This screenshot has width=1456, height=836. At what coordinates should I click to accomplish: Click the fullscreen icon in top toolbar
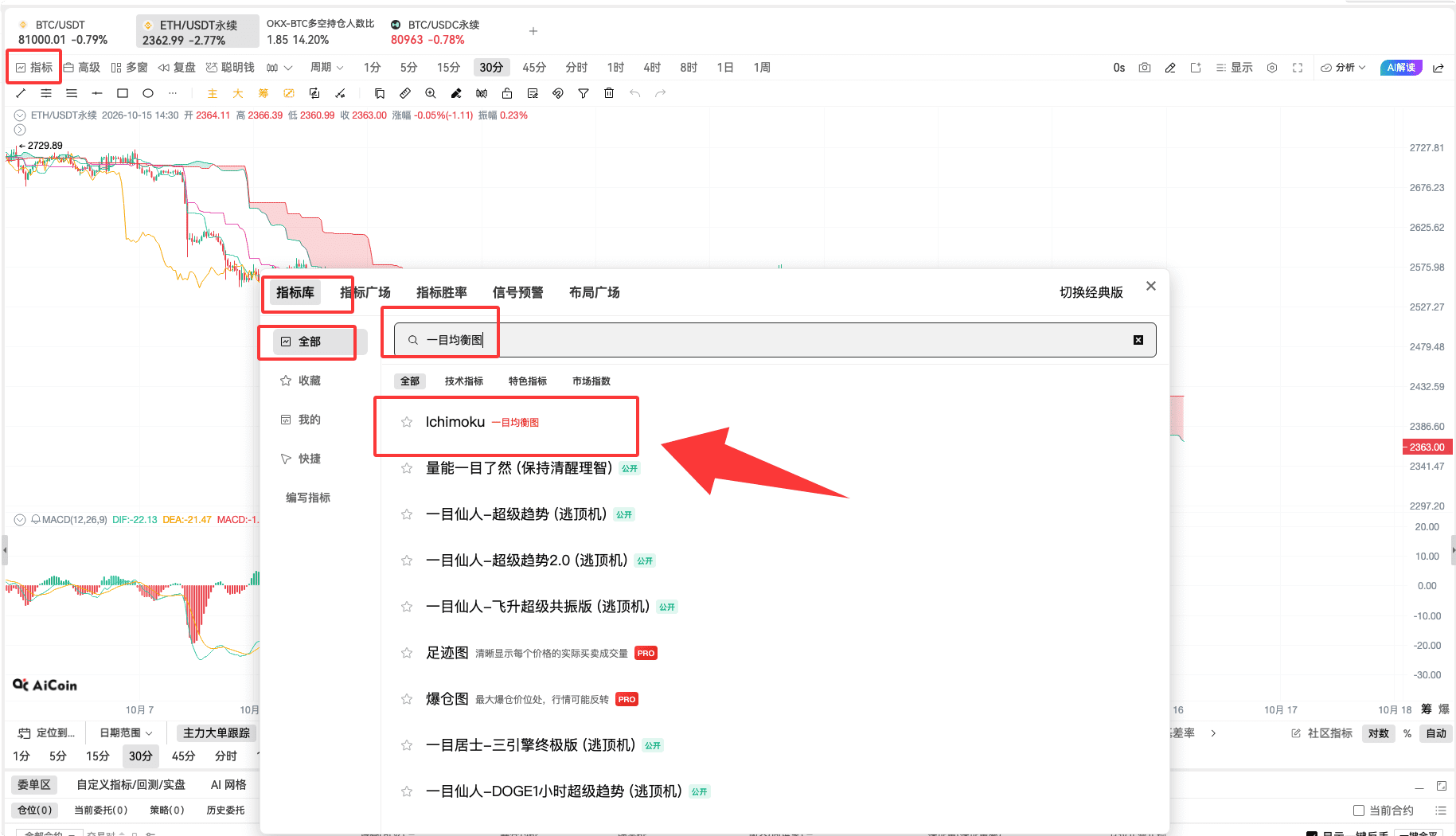coord(1298,68)
